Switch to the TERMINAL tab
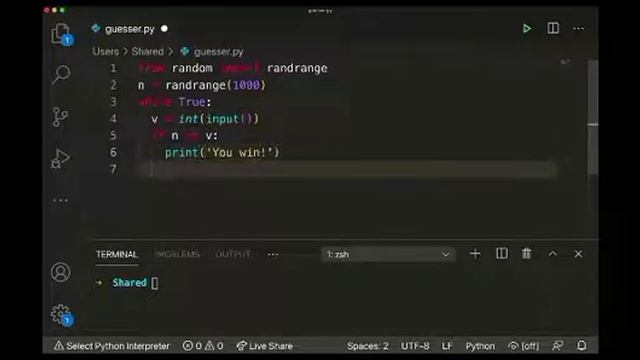Viewport: 640px width, 360px height. (117, 254)
